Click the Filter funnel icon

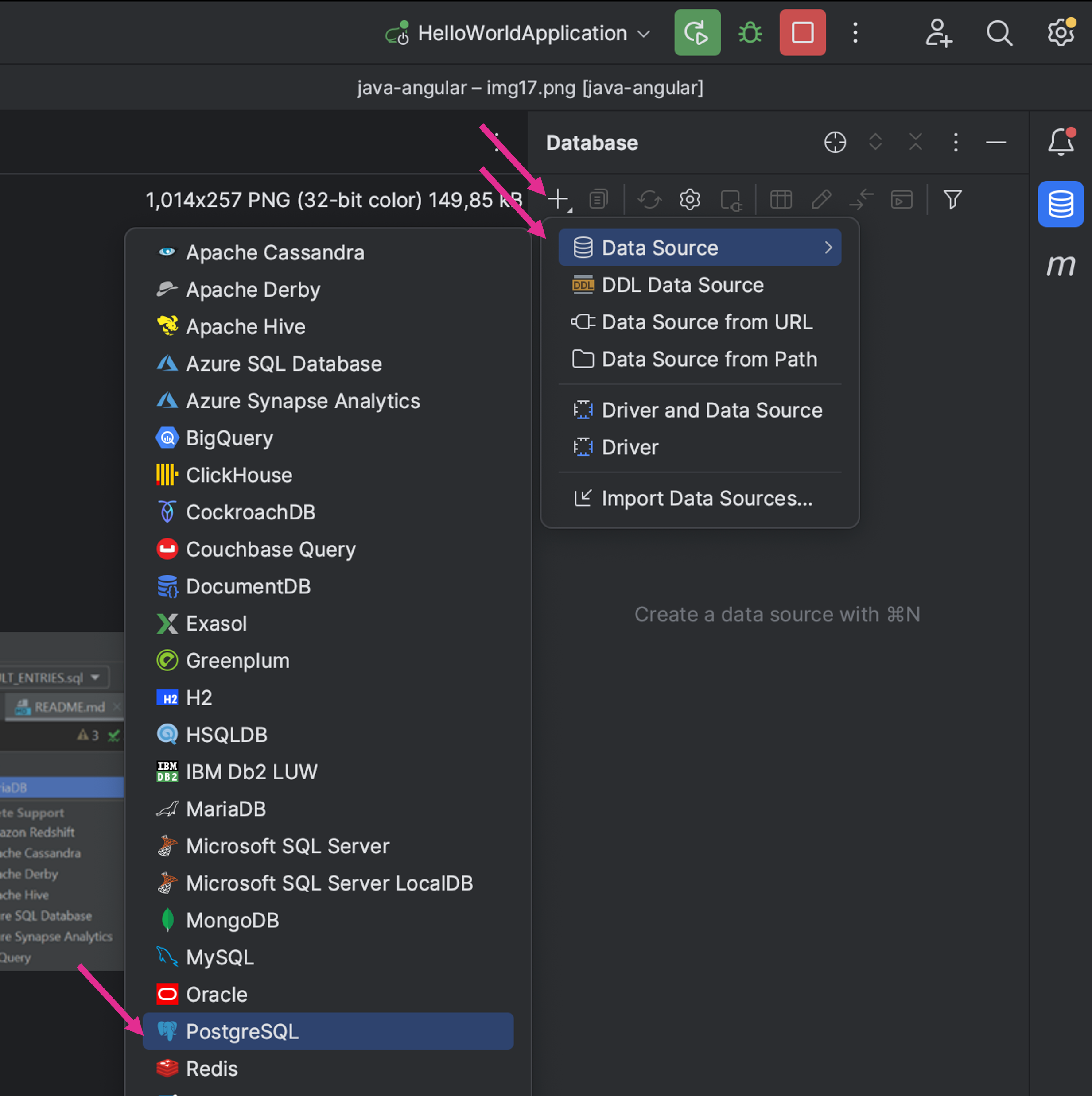(x=952, y=199)
